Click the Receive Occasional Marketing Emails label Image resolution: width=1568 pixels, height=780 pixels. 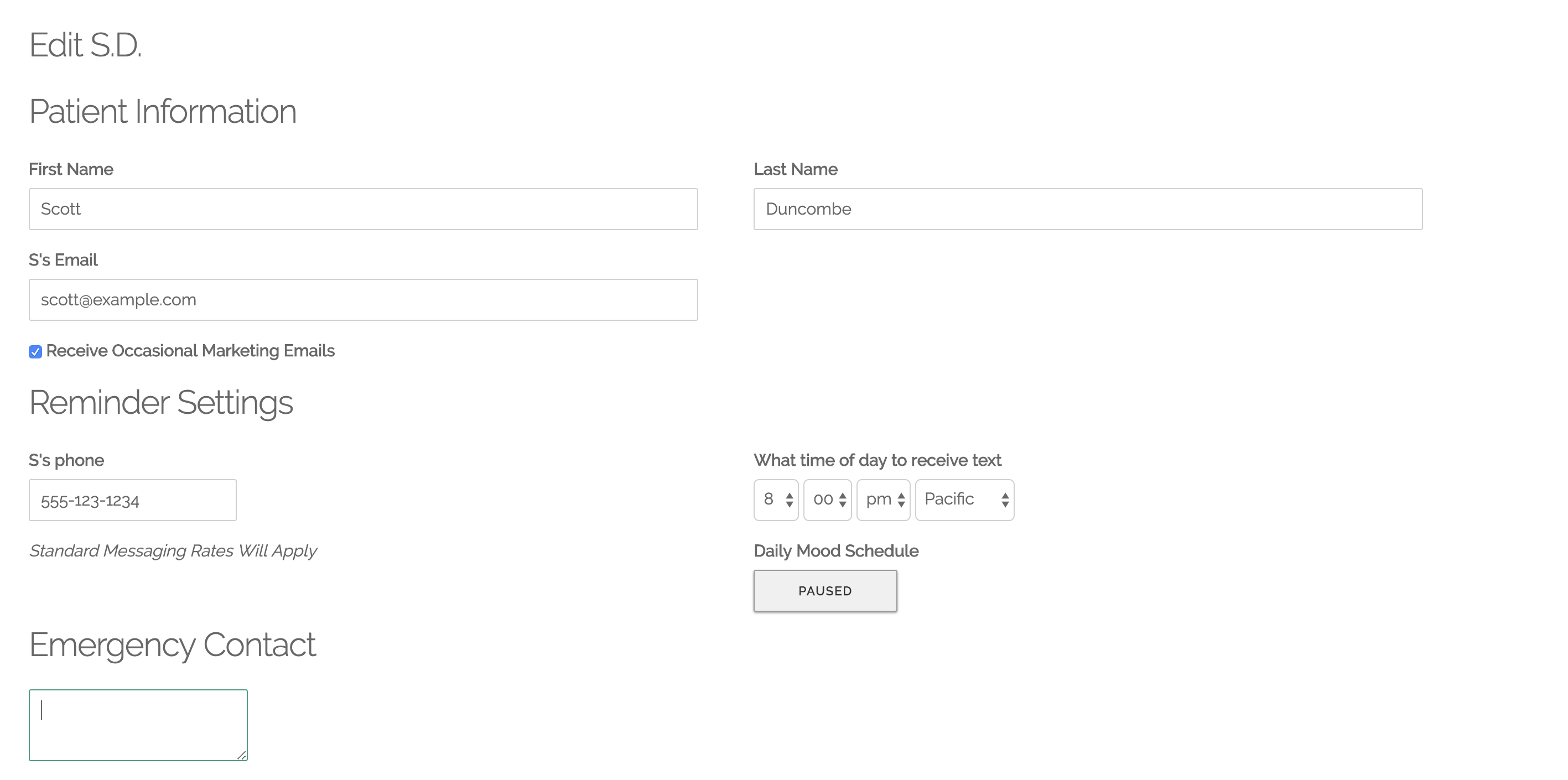[x=190, y=351]
